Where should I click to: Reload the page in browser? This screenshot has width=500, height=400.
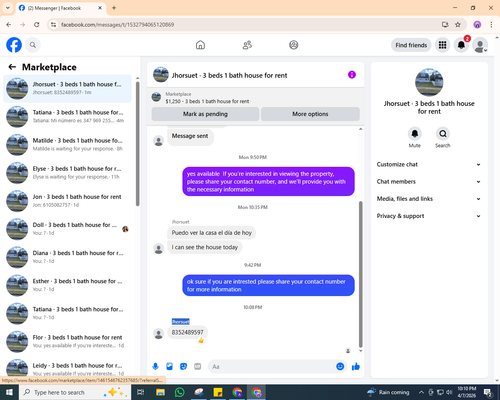(37, 24)
